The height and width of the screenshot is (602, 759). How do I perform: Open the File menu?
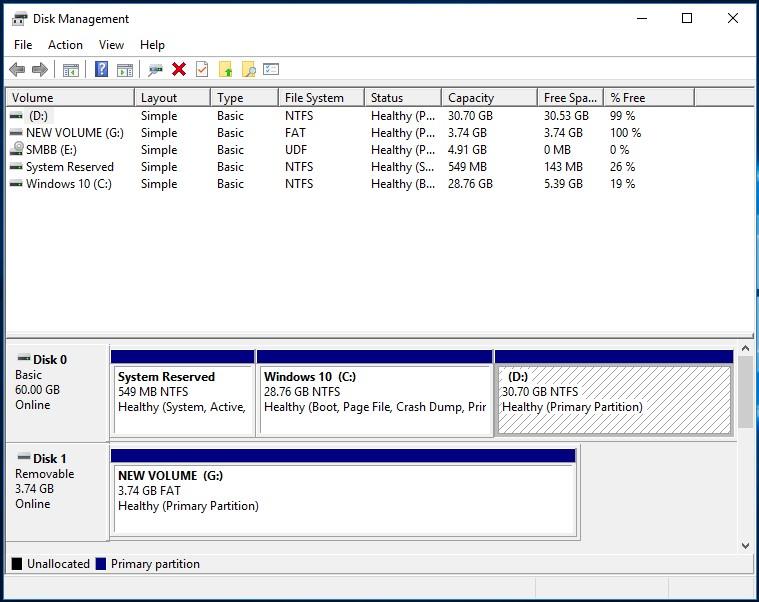[x=23, y=45]
